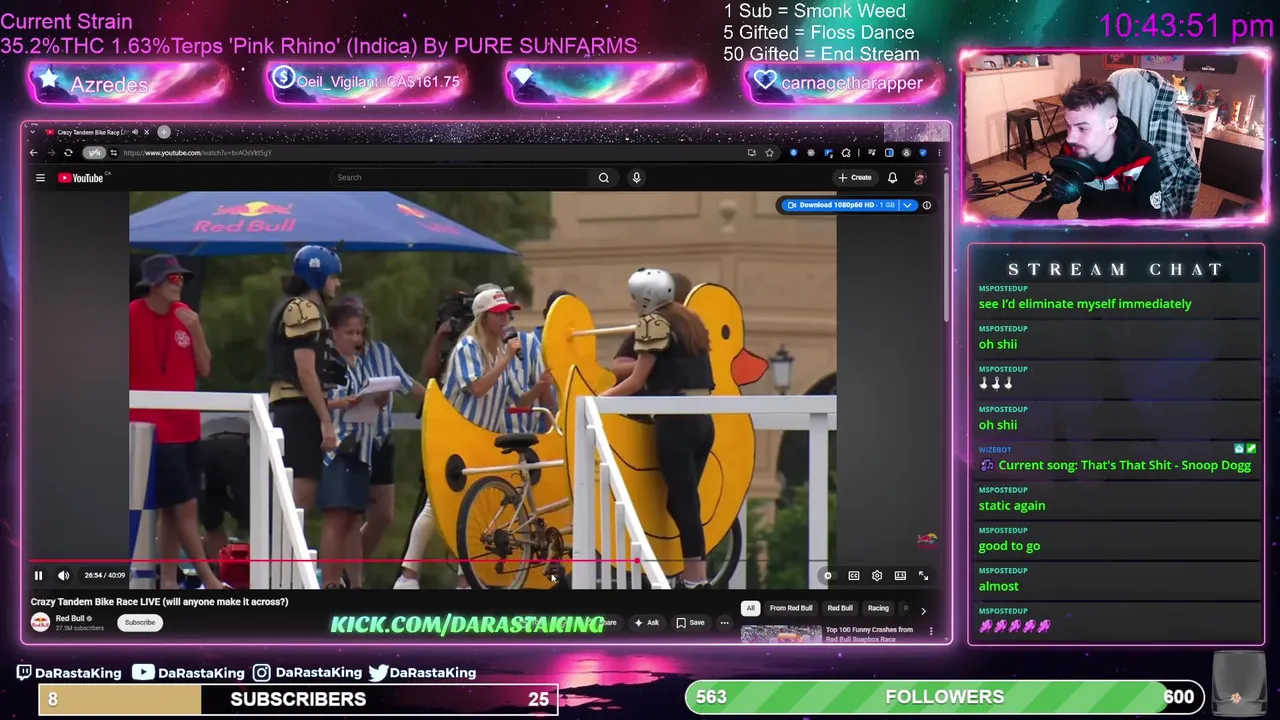
Task: Click the carnagetharapper alert banner
Action: pos(845,83)
